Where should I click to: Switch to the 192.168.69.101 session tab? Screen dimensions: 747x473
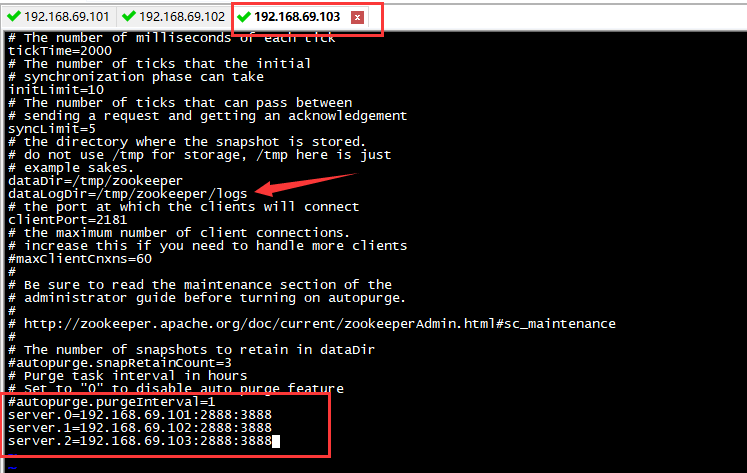[x=58, y=17]
